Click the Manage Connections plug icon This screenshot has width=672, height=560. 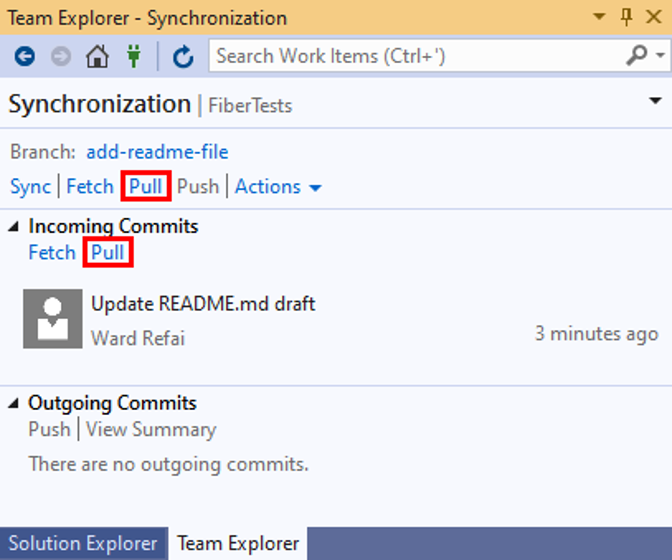[133, 57]
